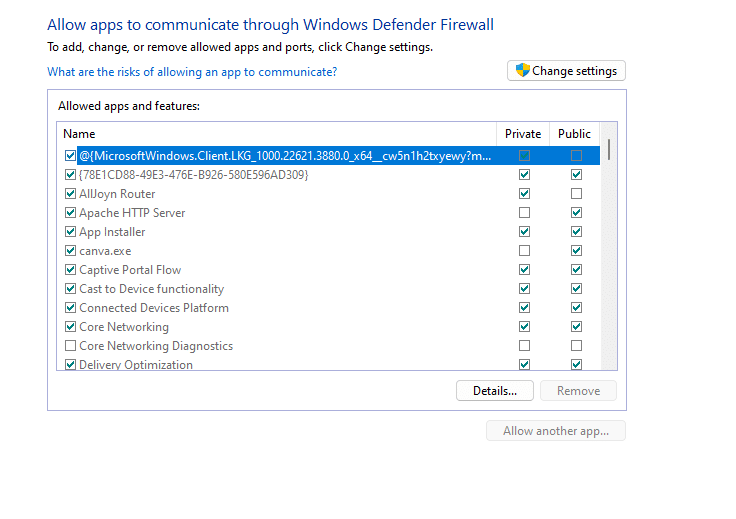Toggle Private checkbox for App Installer
Image resolution: width=736 pixels, height=519 pixels.
[x=524, y=232]
